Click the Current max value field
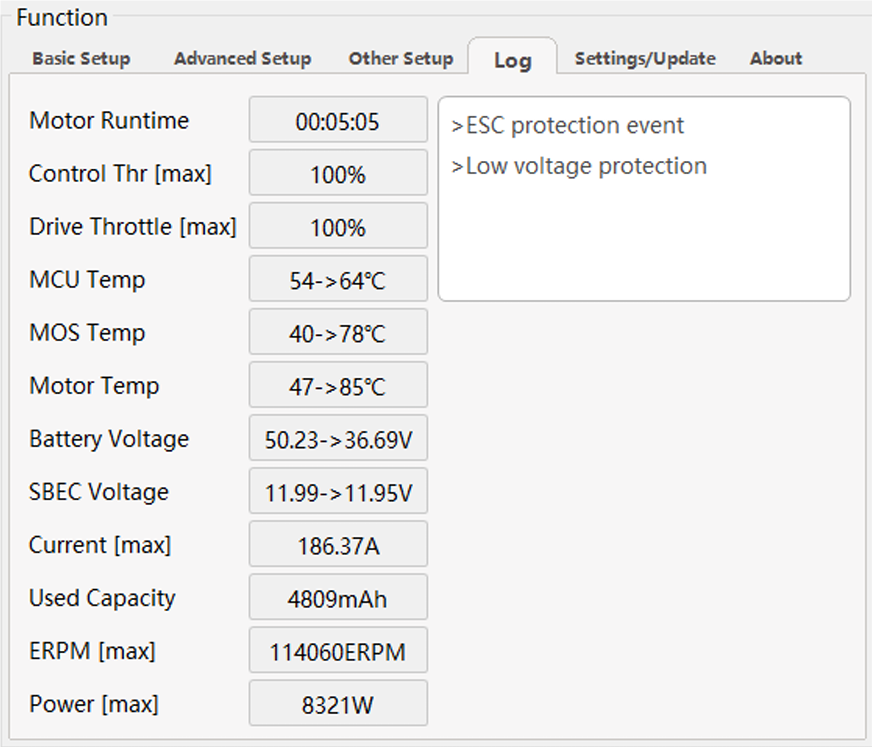The image size is (872, 747). [338, 545]
